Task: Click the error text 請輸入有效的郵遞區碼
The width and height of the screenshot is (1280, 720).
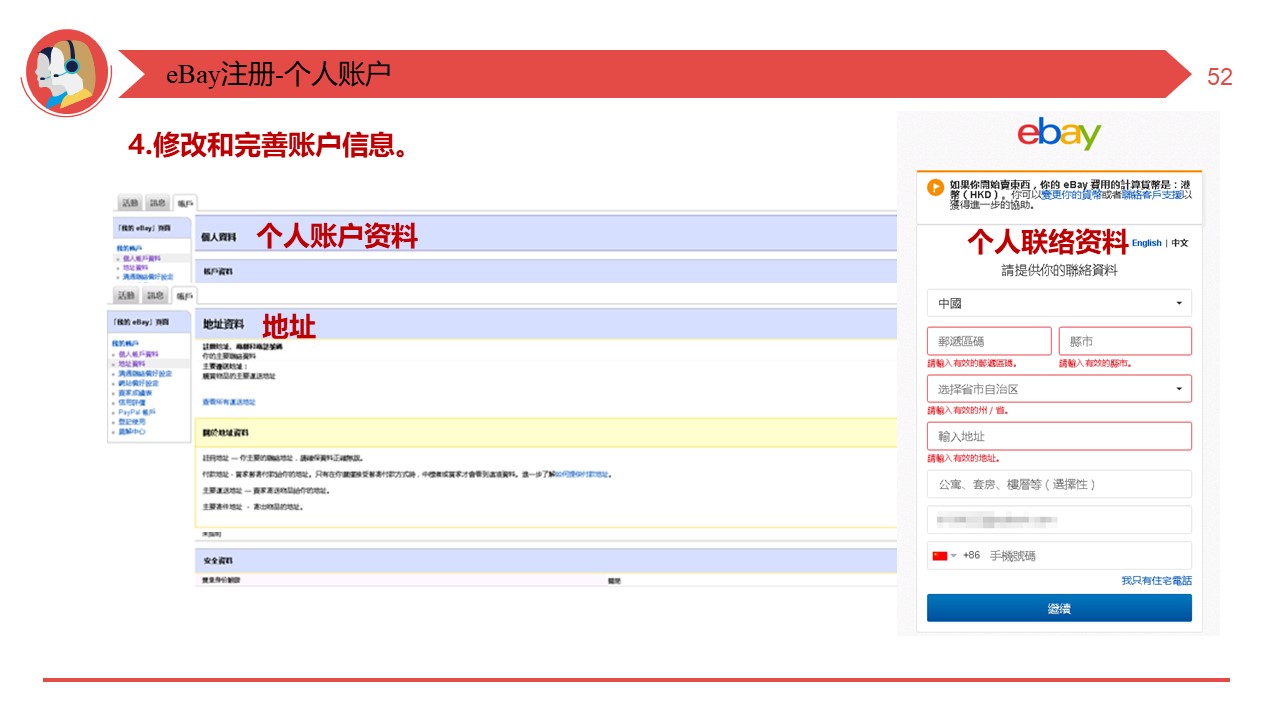Action: (x=973, y=363)
